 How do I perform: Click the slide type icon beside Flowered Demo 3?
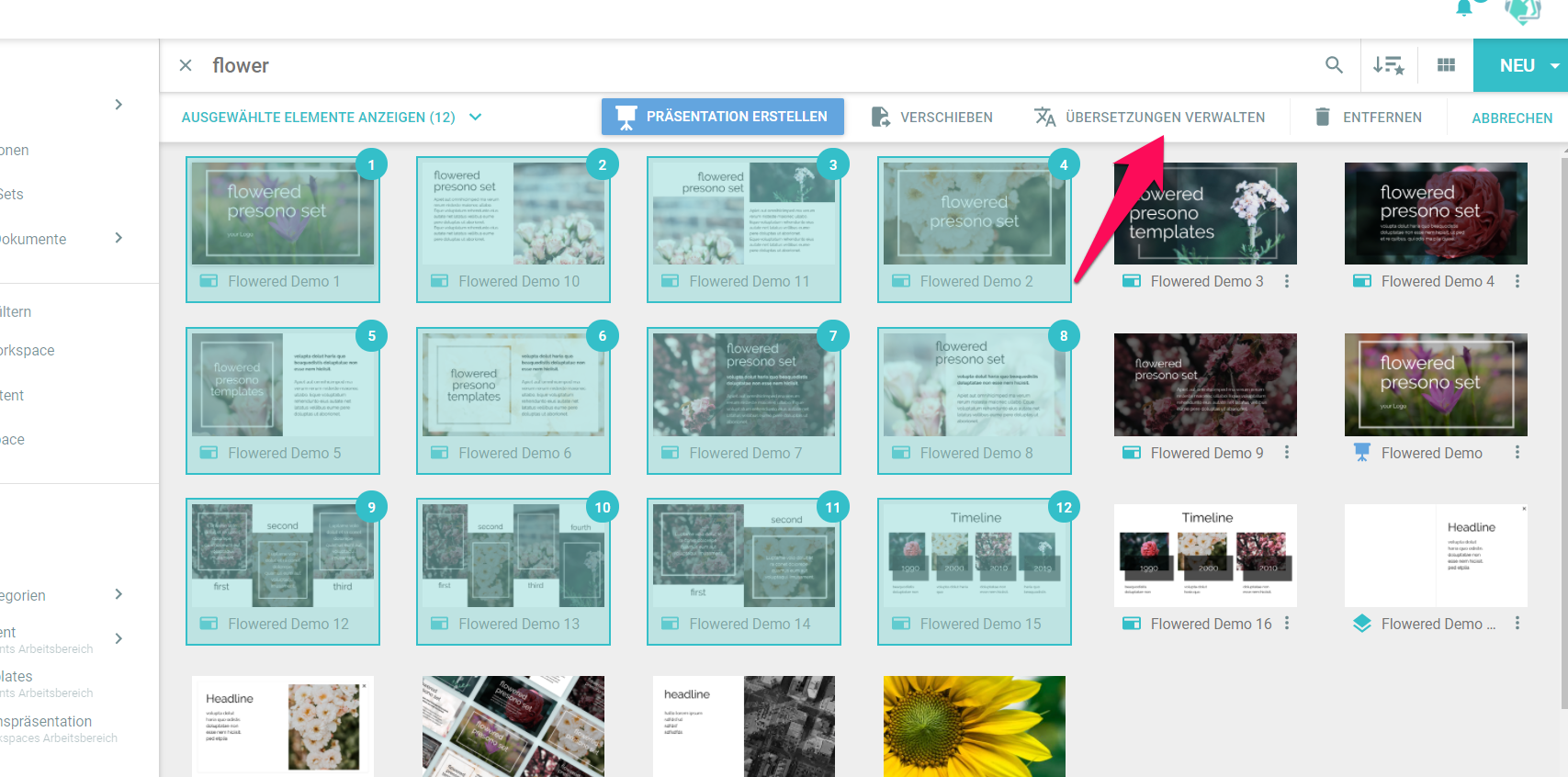1132,281
